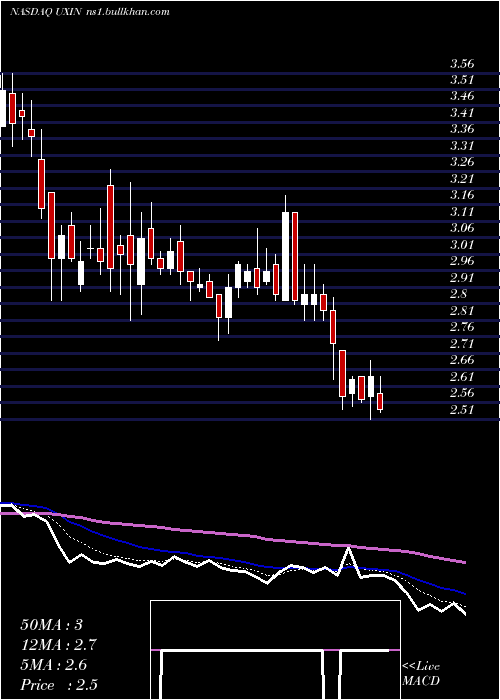Select the 2.91 price axis label
The image size is (500, 700).
tap(462, 278)
